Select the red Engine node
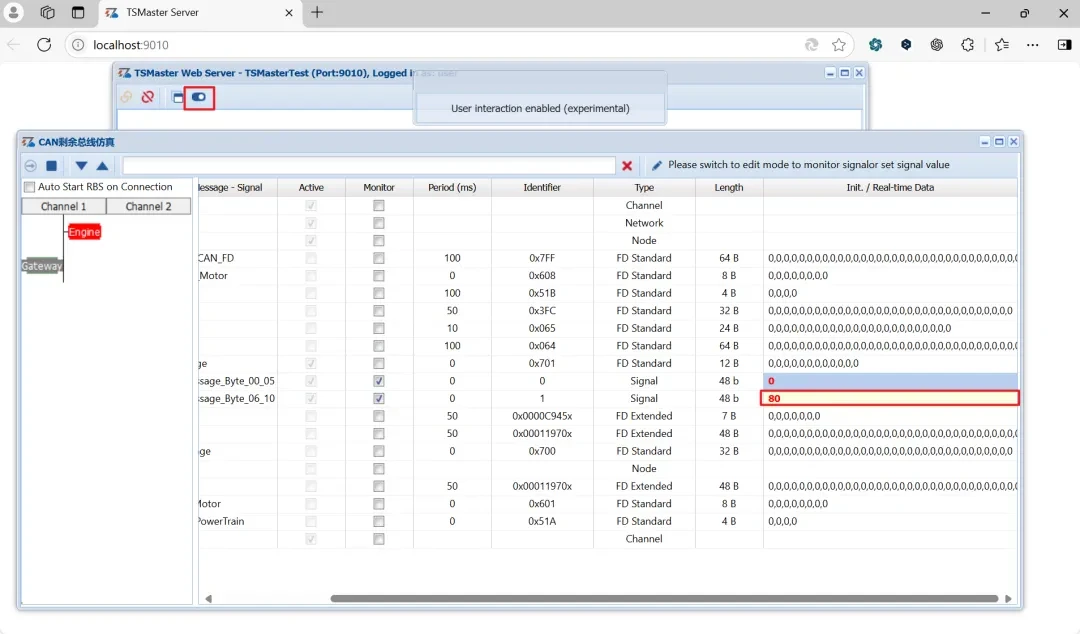This screenshot has width=1080, height=634. tap(84, 232)
